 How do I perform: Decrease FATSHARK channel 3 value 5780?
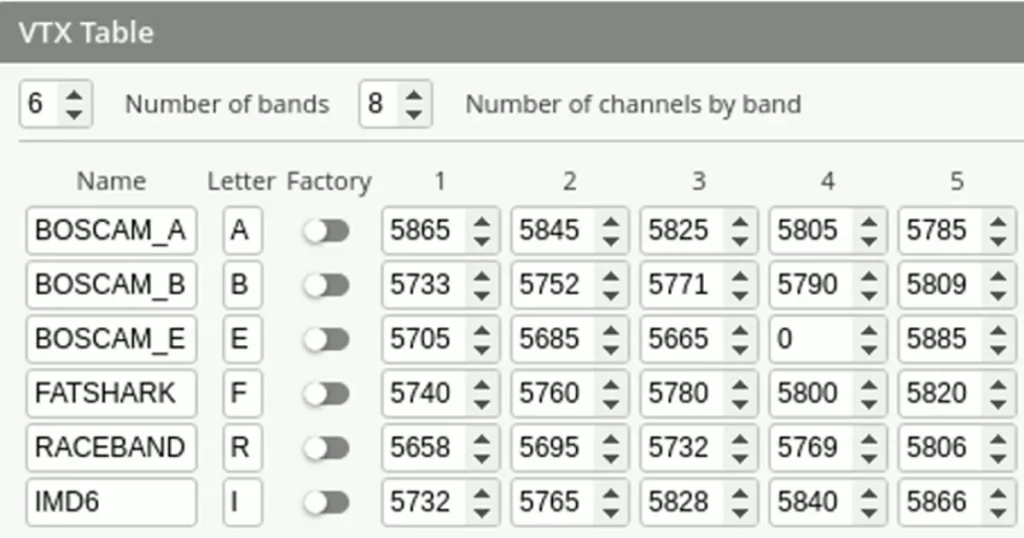pos(740,402)
